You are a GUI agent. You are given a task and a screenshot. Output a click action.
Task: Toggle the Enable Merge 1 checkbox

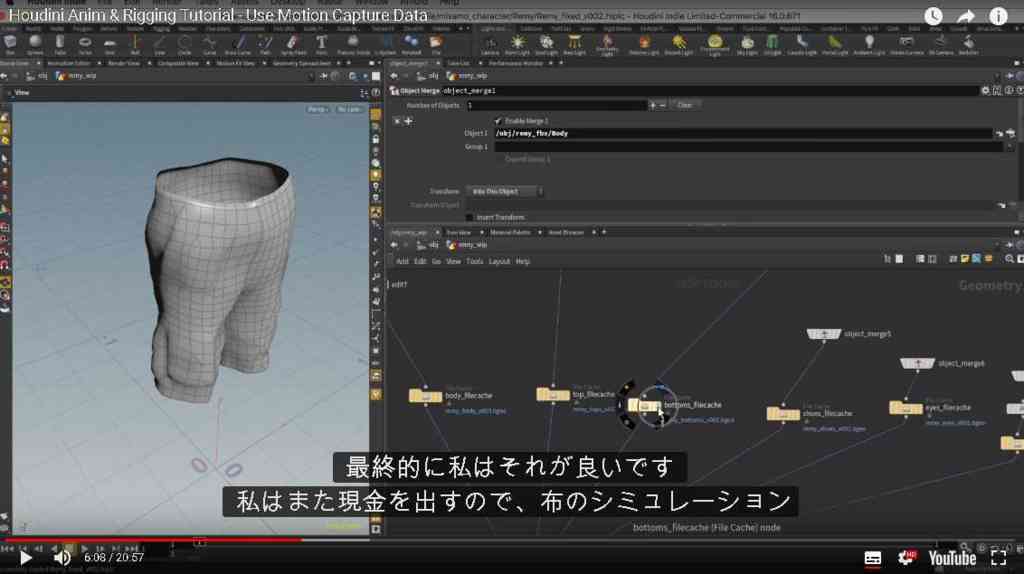coord(498,121)
